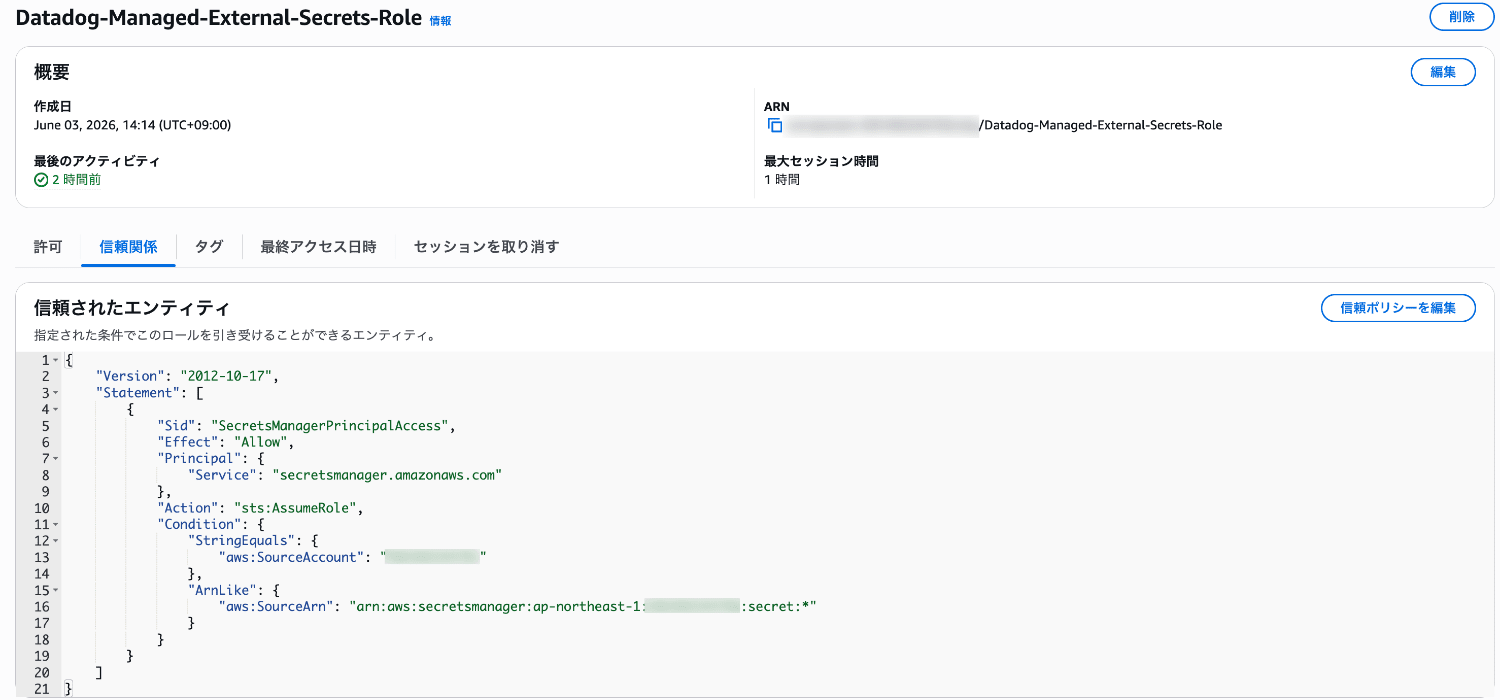Click the 最大セッション時間 label
Image resolution: width=1500 pixels, height=700 pixels.
point(821,161)
